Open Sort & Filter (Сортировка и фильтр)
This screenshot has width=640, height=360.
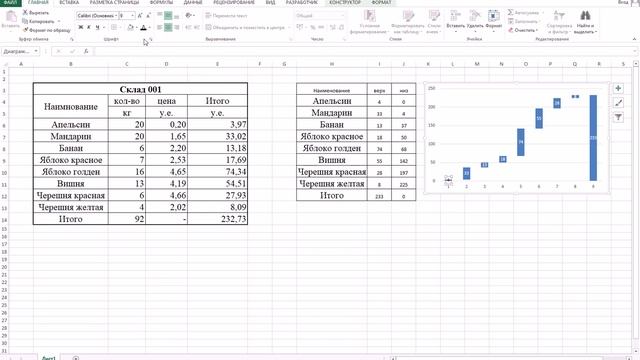(559, 22)
